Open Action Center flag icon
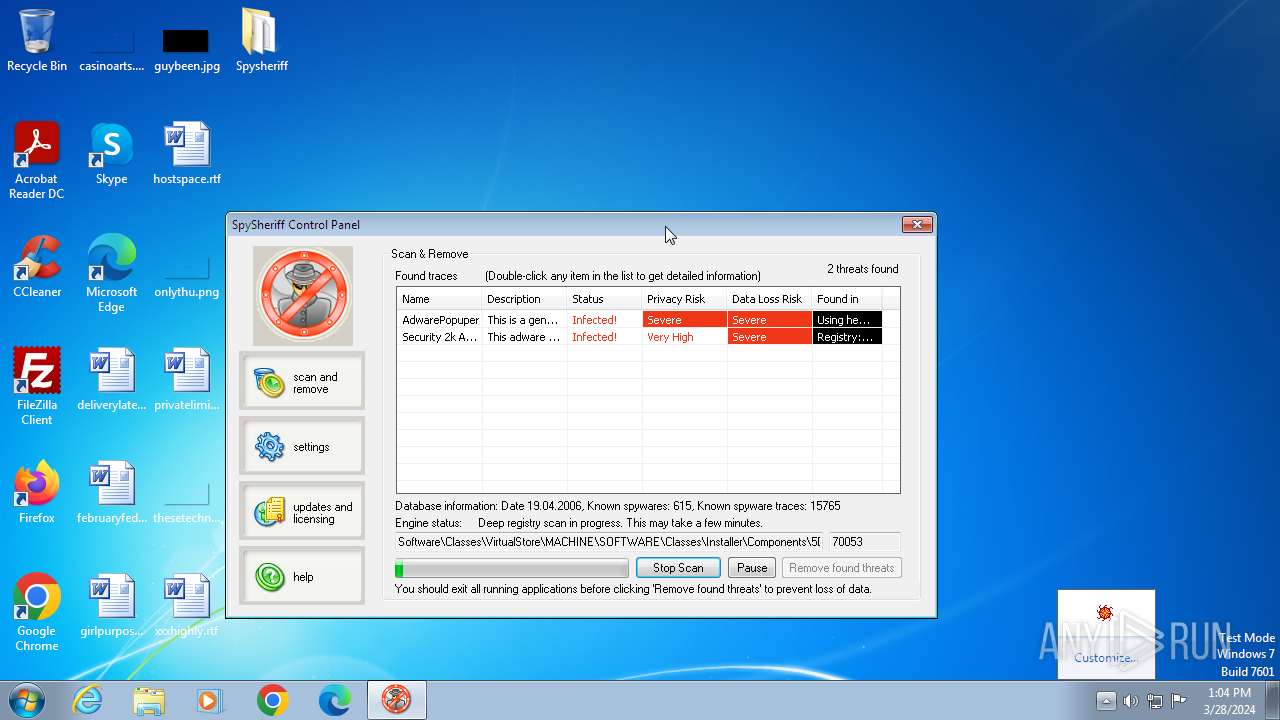Image resolution: width=1280 pixels, height=720 pixels. click(x=1179, y=701)
